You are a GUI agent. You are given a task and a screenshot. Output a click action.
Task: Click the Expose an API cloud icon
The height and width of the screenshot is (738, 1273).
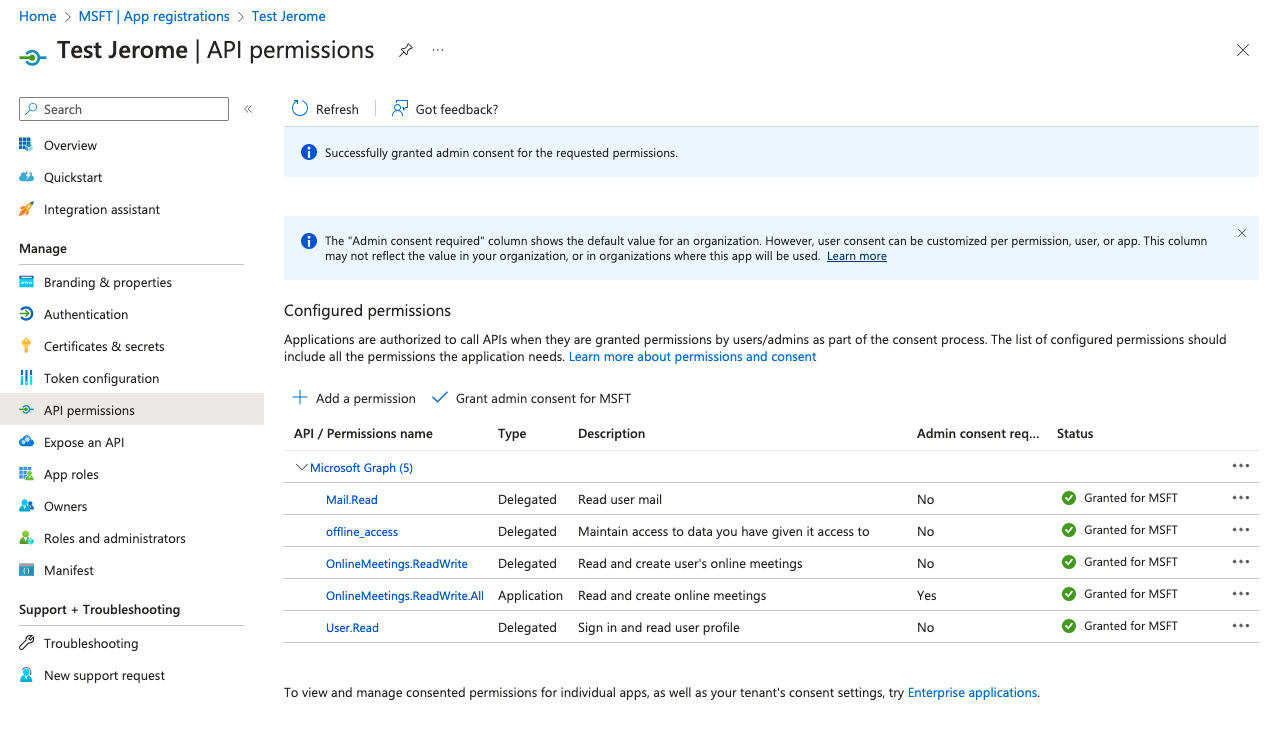pyautogui.click(x=27, y=442)
